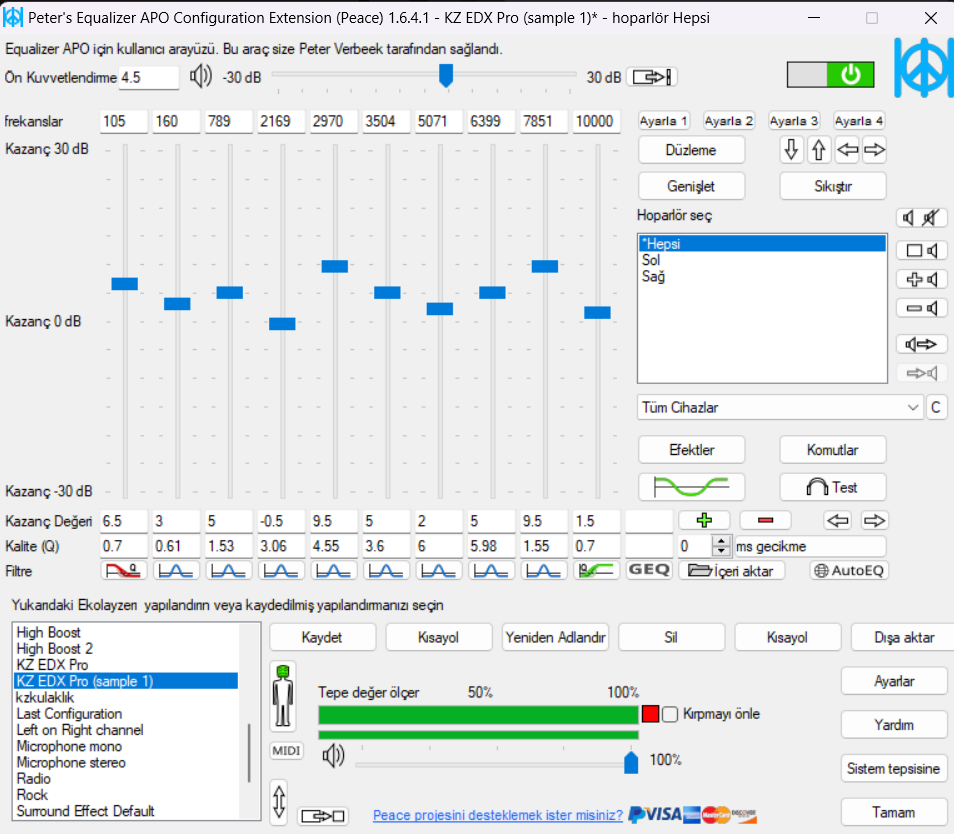954x834 pixels.
Task: Click the GEQ graphic equalizer button
Action: [x=649, y=570]
